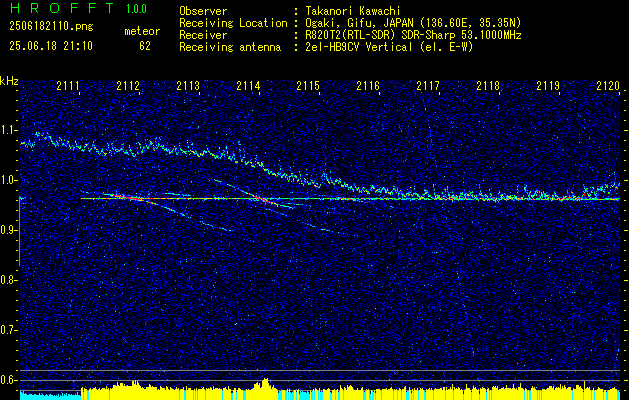This screenshot has width=629, height=400.
Task: Click observer name Takanori Kawachi
Action: coord(353,11)
